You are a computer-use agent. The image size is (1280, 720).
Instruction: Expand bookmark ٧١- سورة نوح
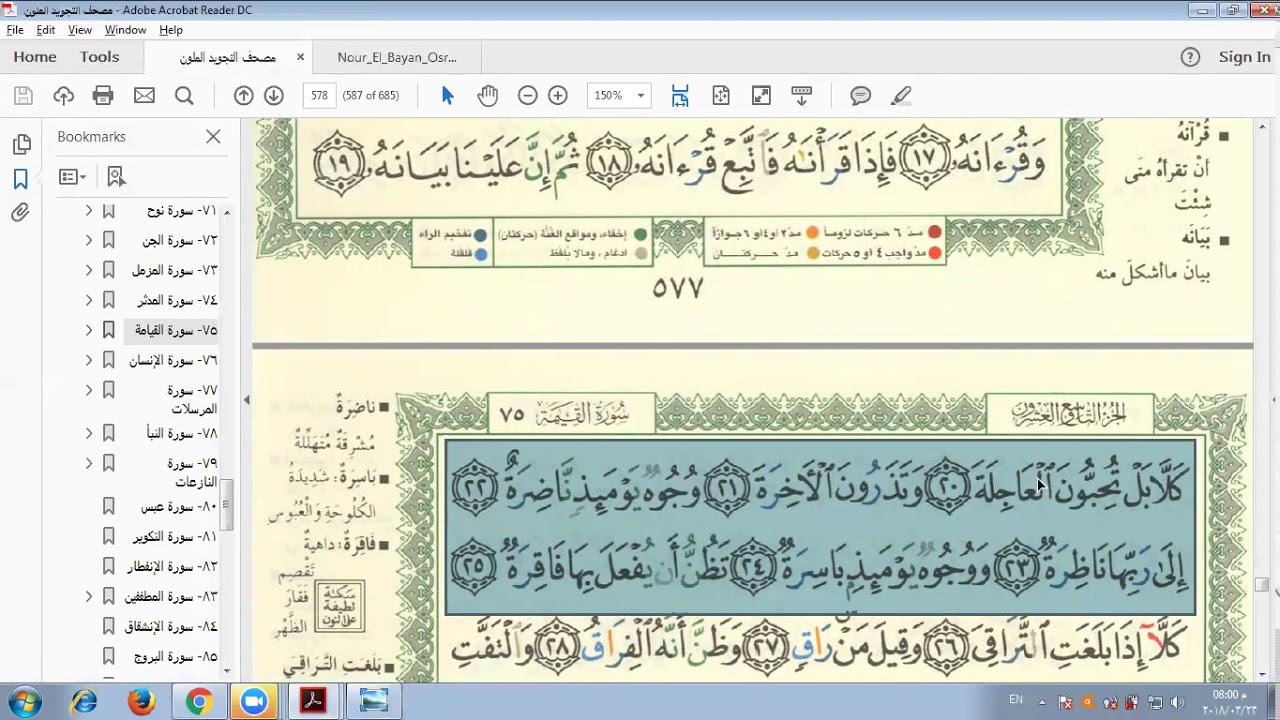pyautogui.click(x=89, y=210)
